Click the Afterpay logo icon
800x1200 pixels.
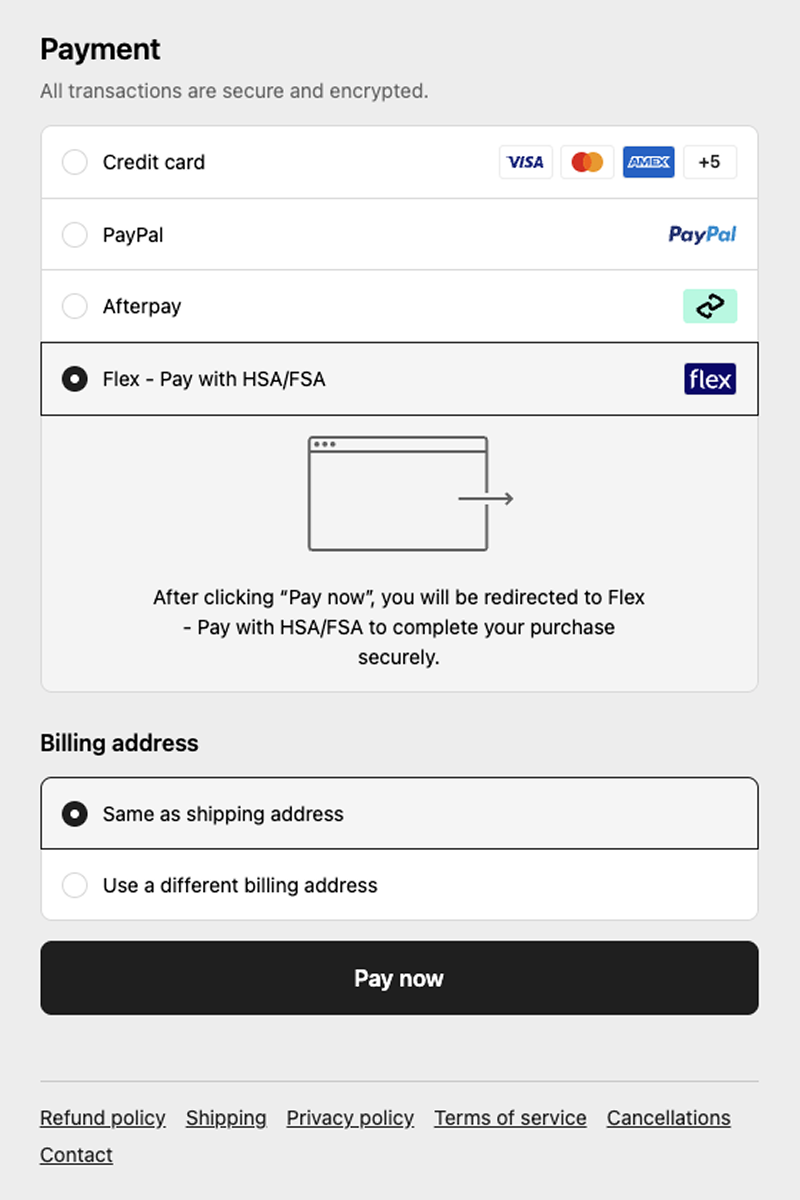(710, 306)
